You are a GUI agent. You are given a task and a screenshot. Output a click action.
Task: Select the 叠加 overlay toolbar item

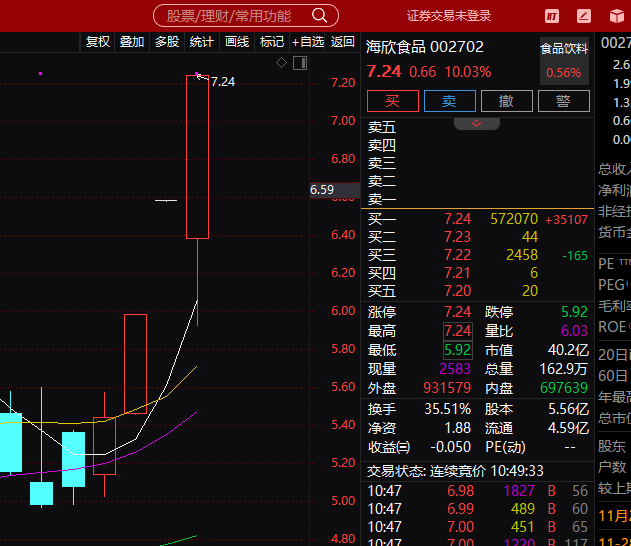(132, 41)
